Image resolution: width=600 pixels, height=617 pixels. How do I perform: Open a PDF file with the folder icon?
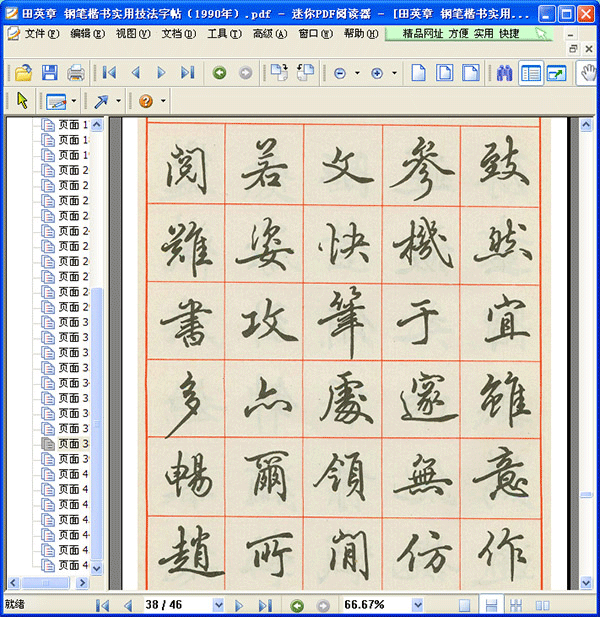point(24,73)
